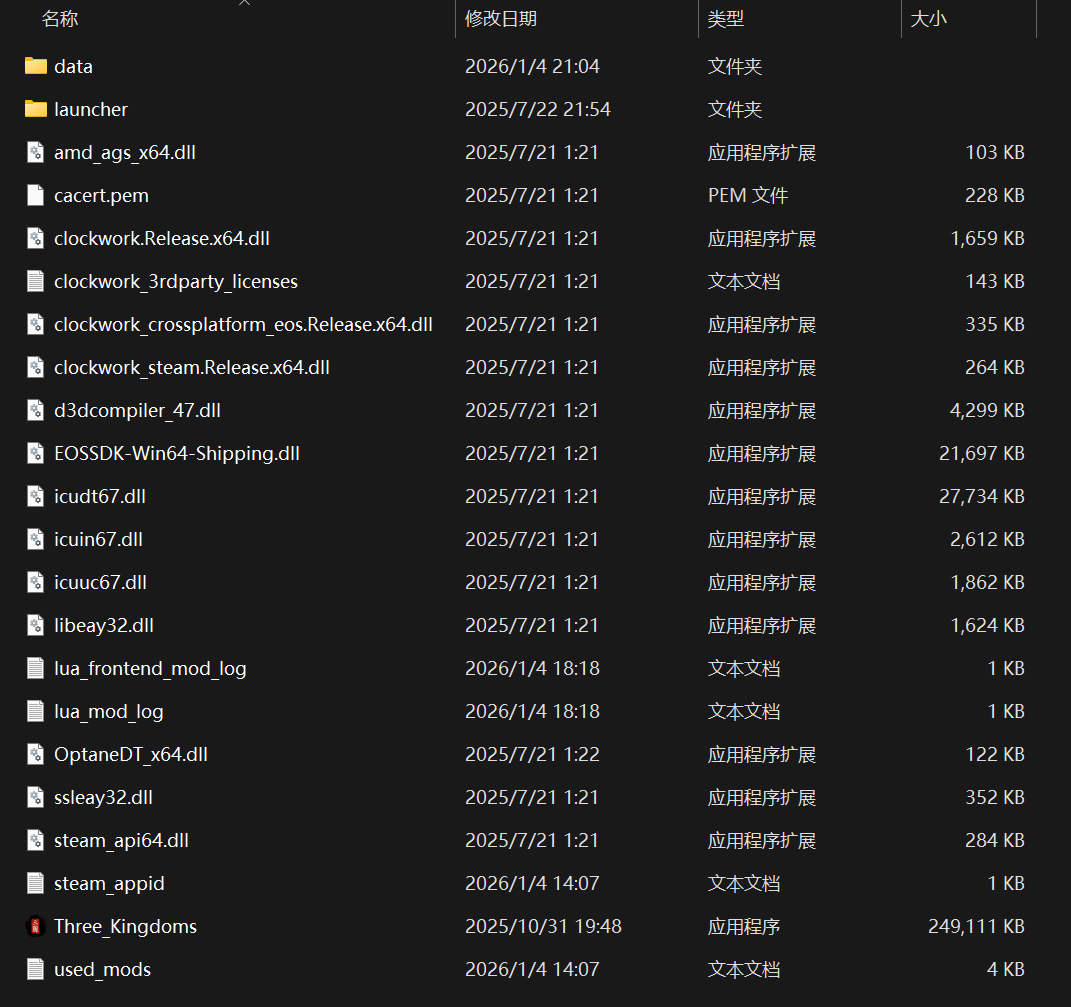Toggle sort direction via arrow above 名称
This screenshot has width=1071, height=1007.
(245, 3)
